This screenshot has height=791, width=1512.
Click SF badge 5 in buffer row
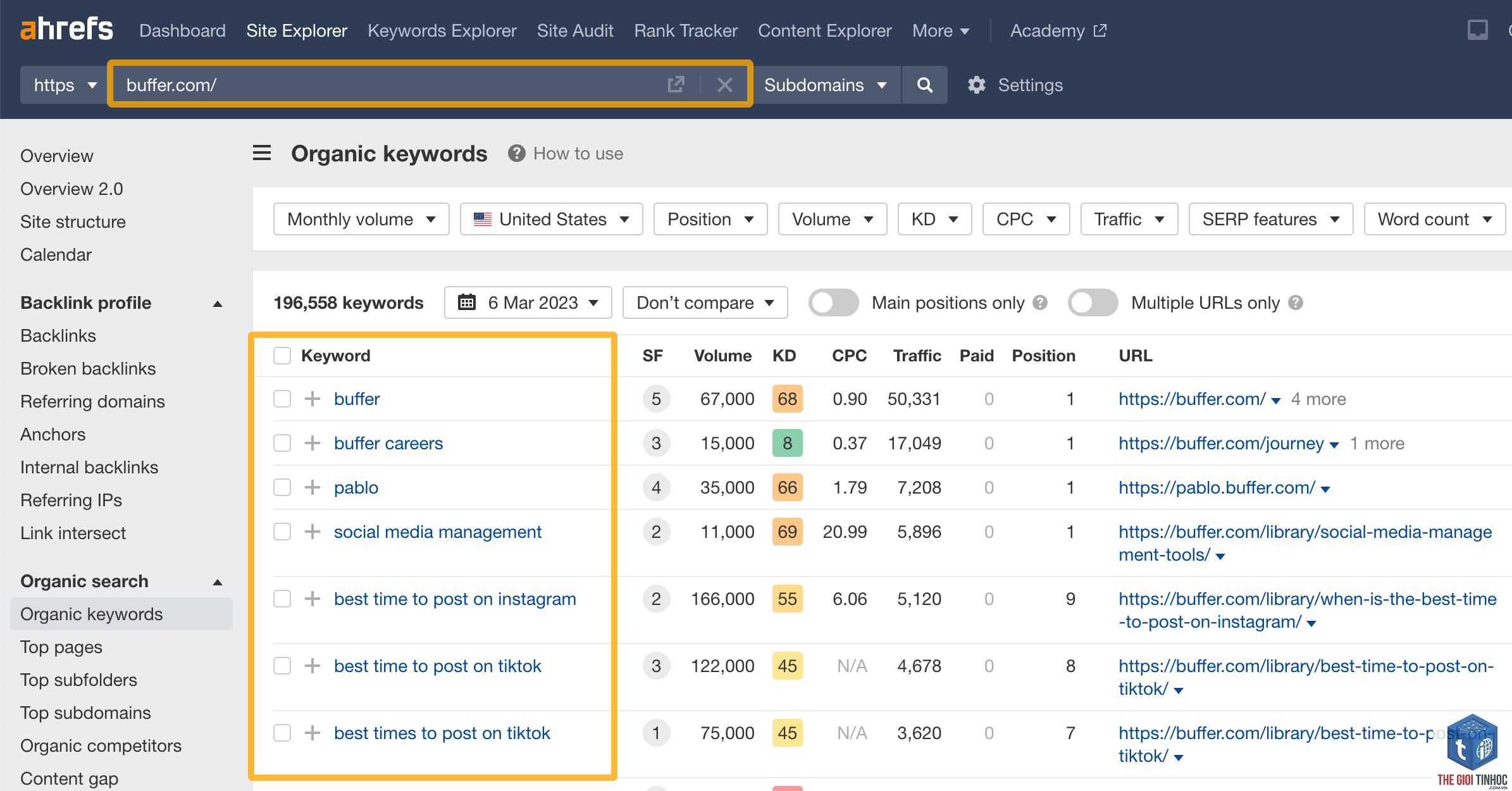point(656,399)
